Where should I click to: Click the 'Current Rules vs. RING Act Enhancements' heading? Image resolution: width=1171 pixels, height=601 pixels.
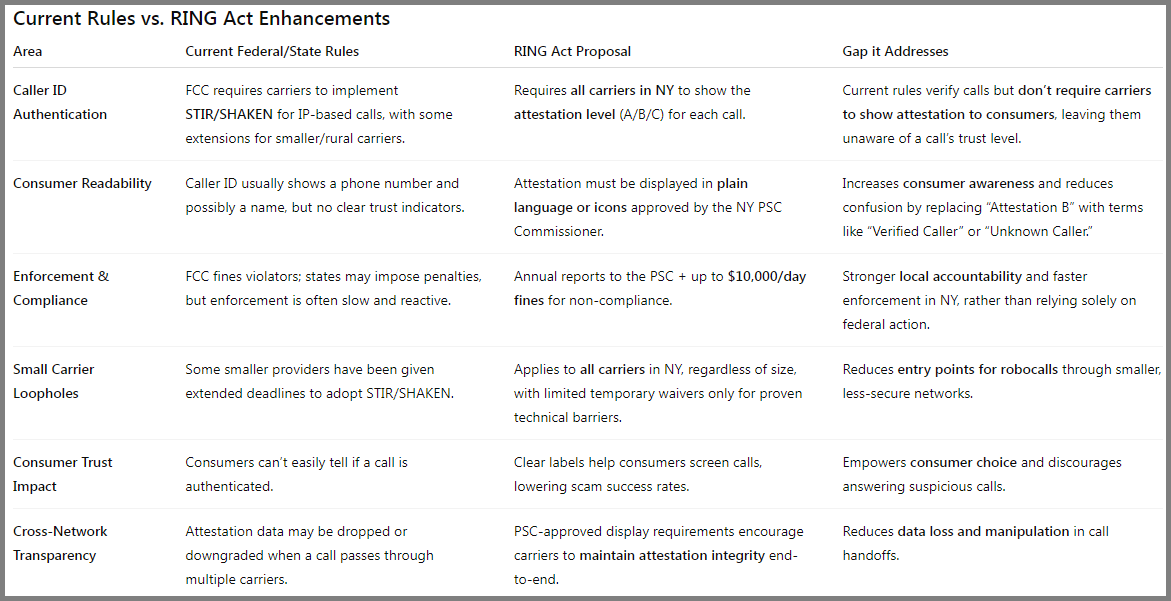[x=202, y=19]
